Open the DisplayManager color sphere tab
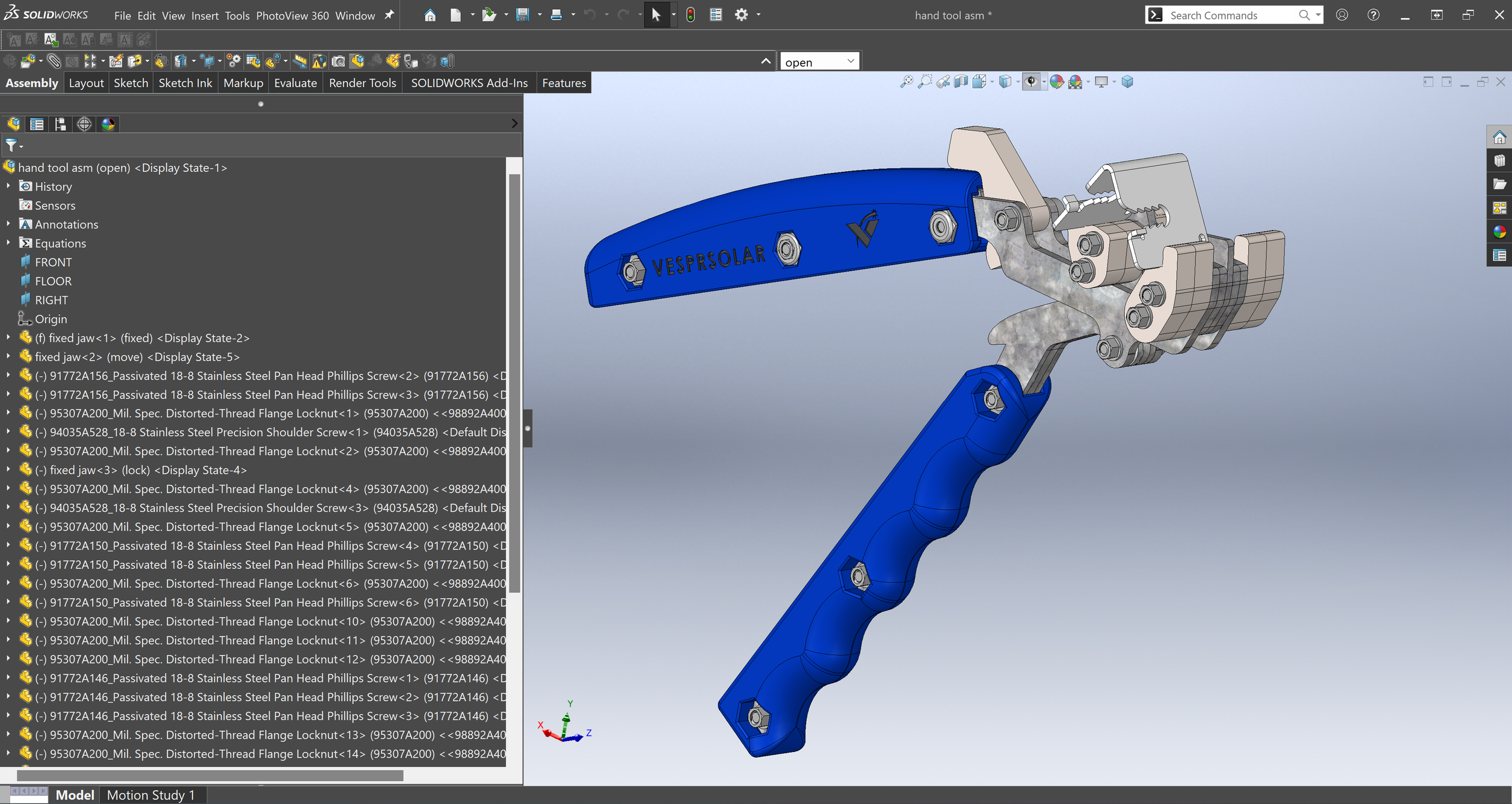This screenshot has width=1512, height=804. (x=108, y=124)
